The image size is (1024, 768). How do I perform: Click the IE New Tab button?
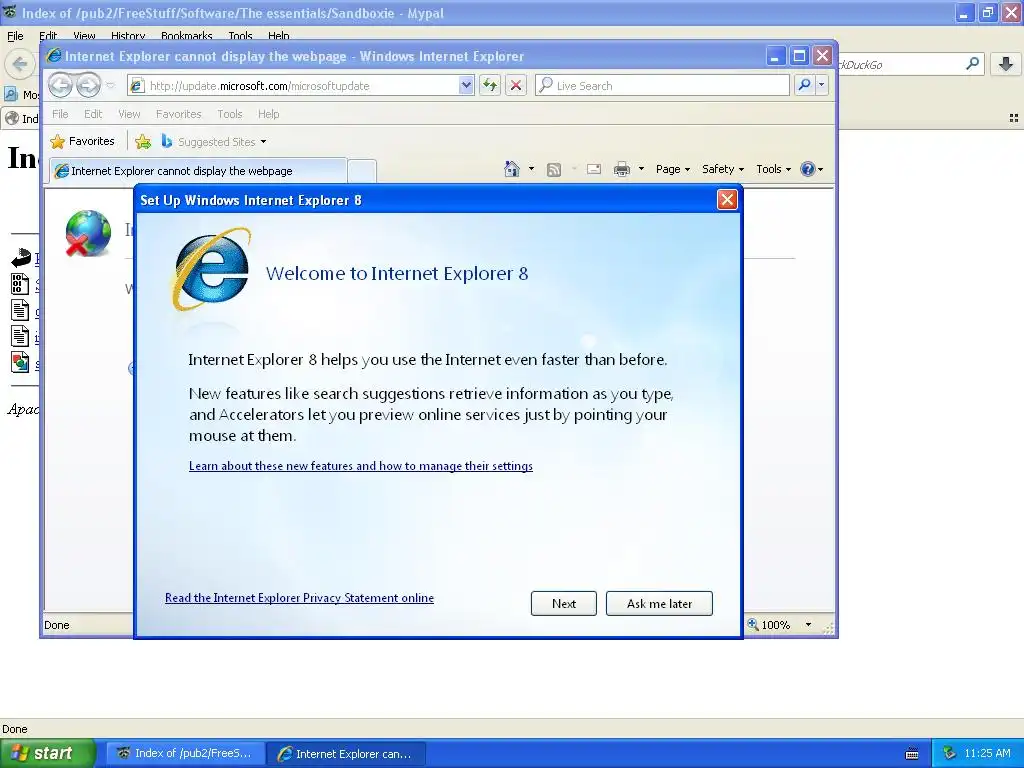(361, 171)
